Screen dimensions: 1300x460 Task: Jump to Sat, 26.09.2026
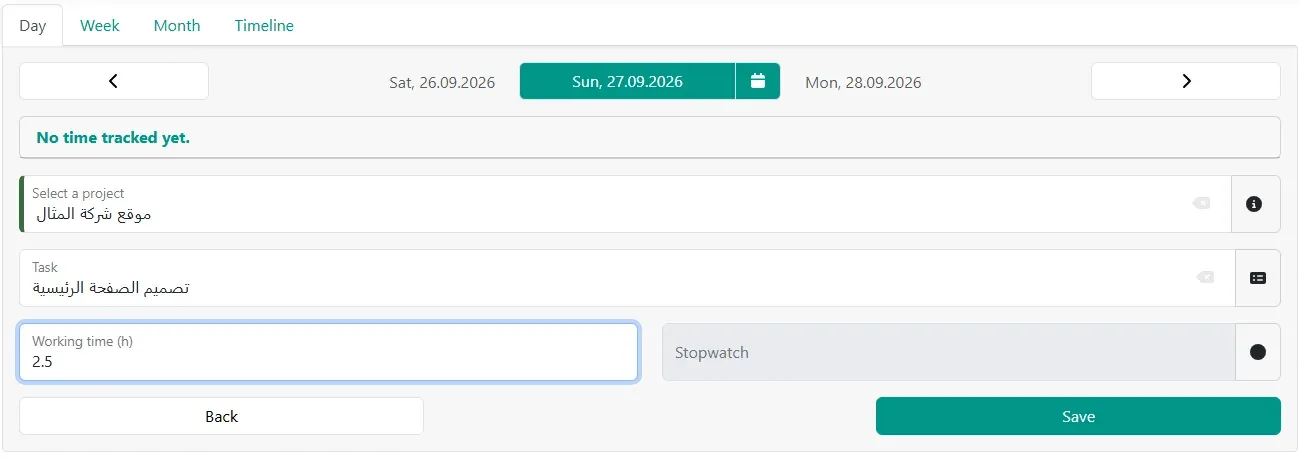coord(442,82)
